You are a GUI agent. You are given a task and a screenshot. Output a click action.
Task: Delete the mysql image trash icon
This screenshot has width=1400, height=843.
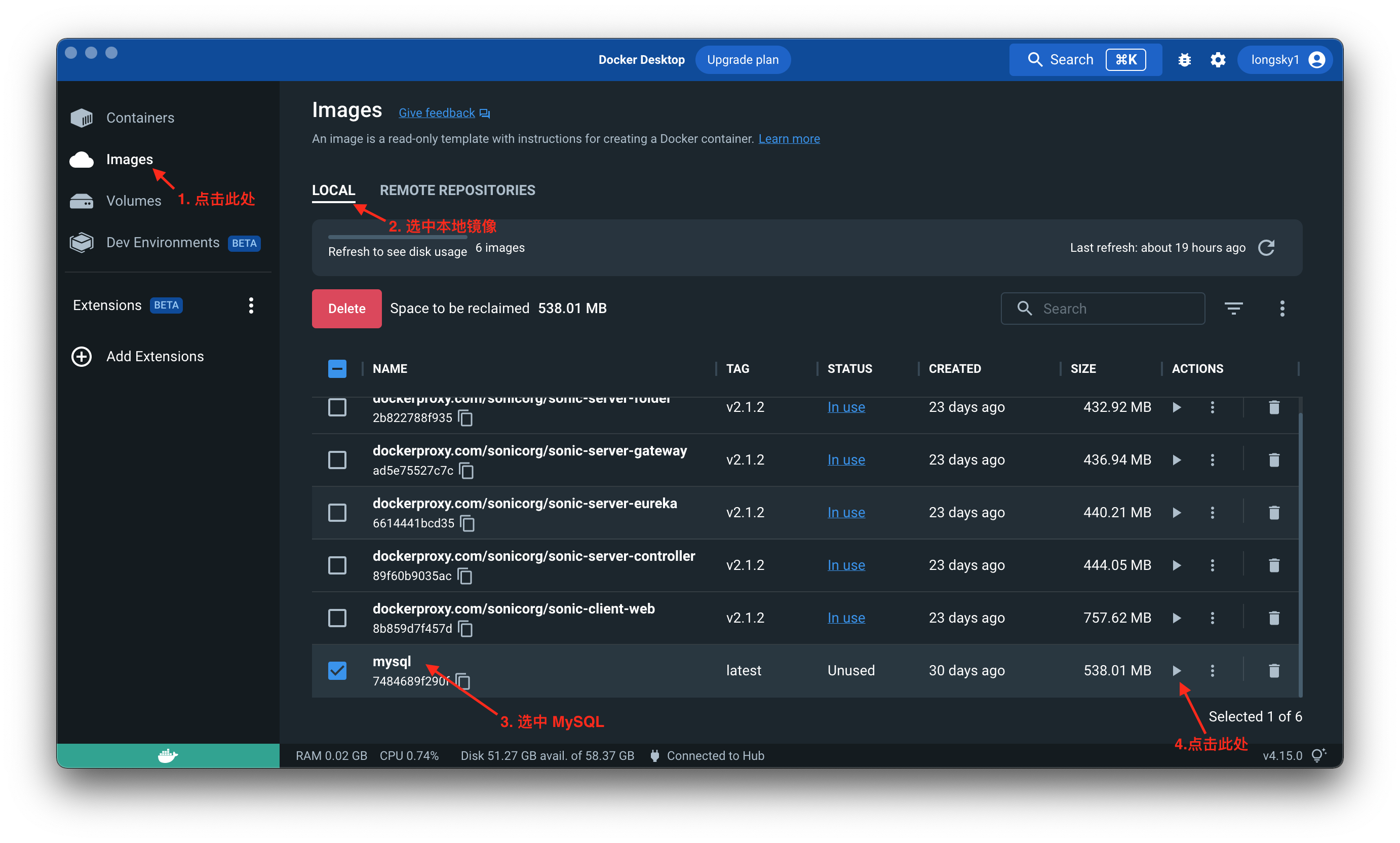coord(1274,670)
